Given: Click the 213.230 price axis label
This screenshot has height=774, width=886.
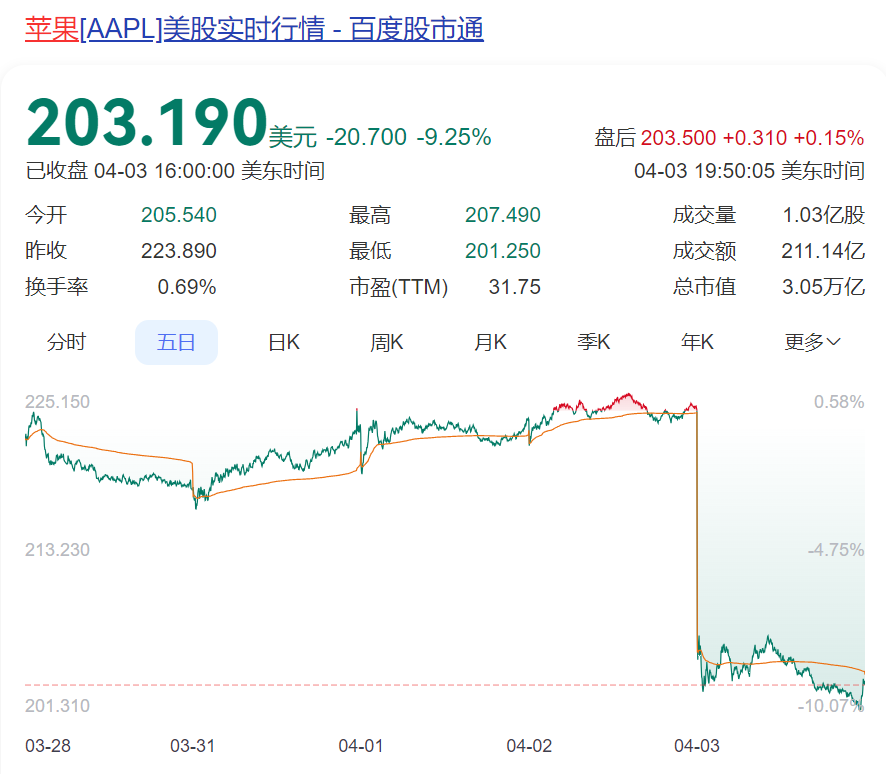Looking at the screenshot, I should 57,550.
